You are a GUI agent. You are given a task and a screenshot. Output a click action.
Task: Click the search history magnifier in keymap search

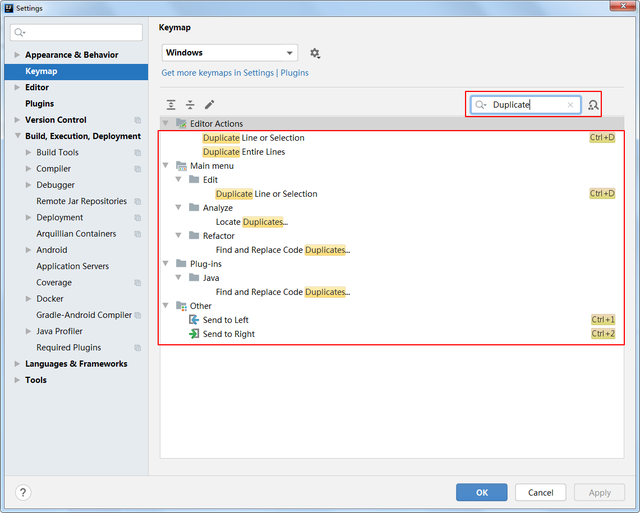481,105
